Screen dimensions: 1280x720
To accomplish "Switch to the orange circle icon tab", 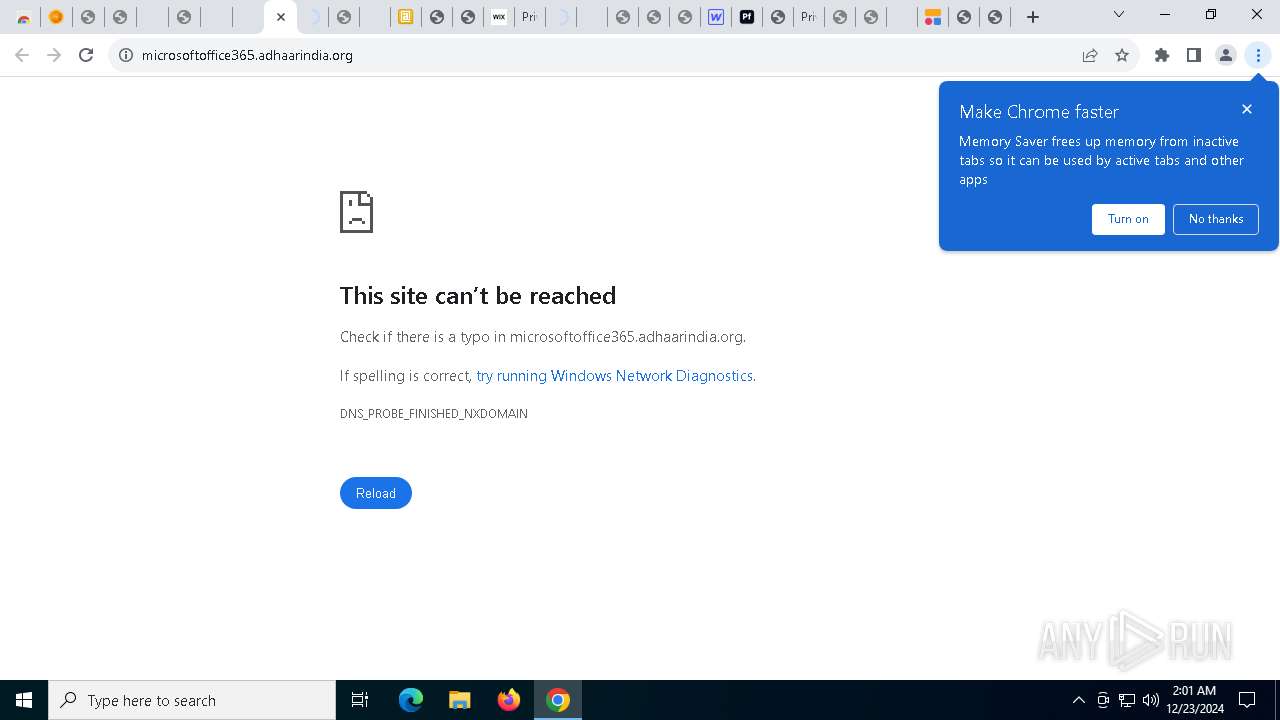I will click(56, 17).
